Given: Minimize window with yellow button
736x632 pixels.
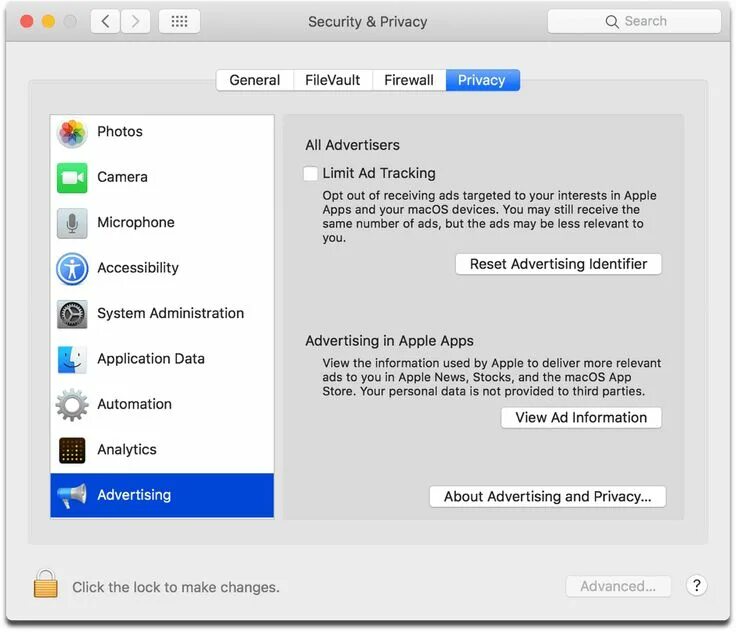Looking at the screenshot, I should click(x=48, y=22).
